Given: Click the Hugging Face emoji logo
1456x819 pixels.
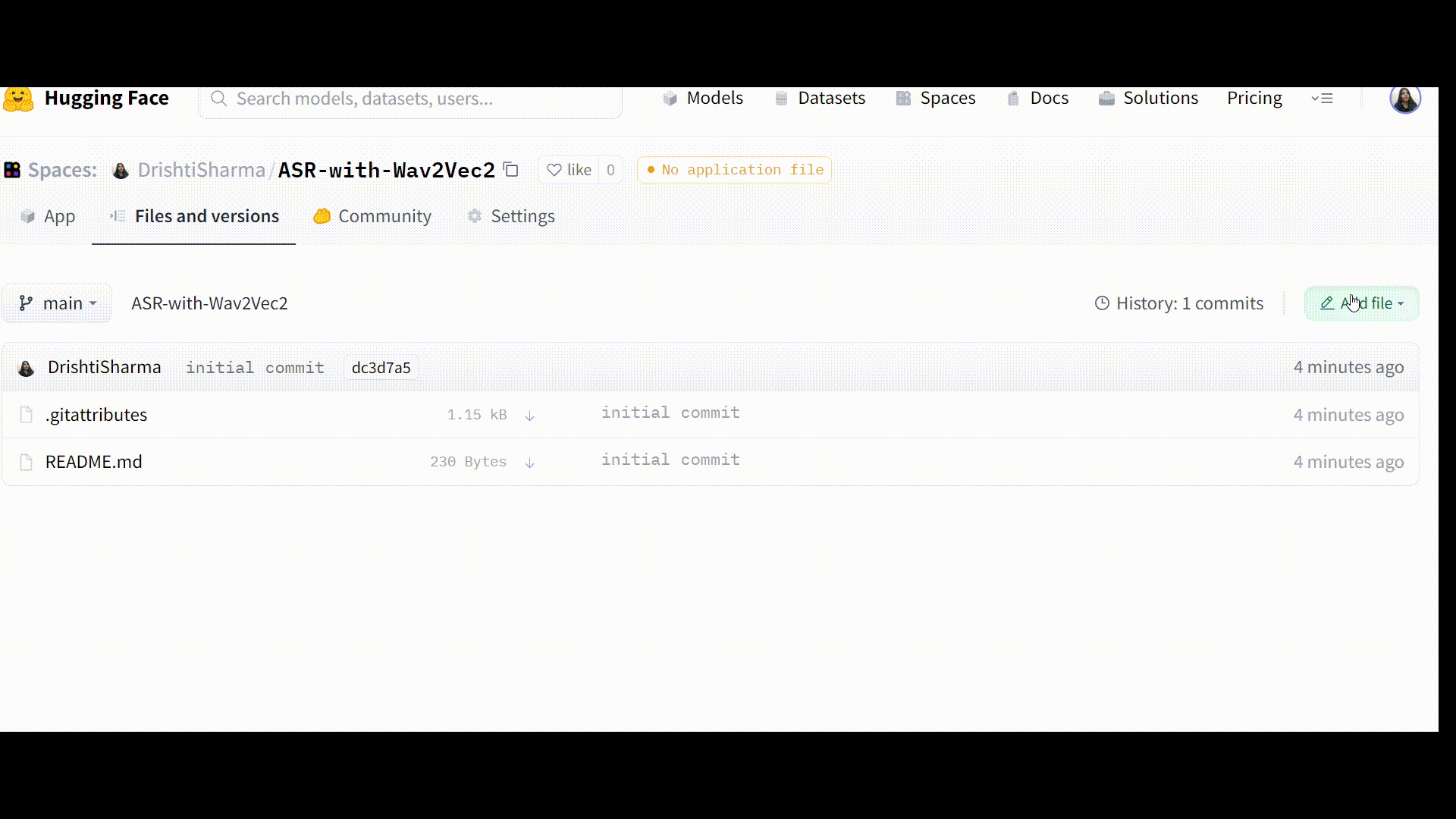Looking at the screenshot, I should [18, 99].
